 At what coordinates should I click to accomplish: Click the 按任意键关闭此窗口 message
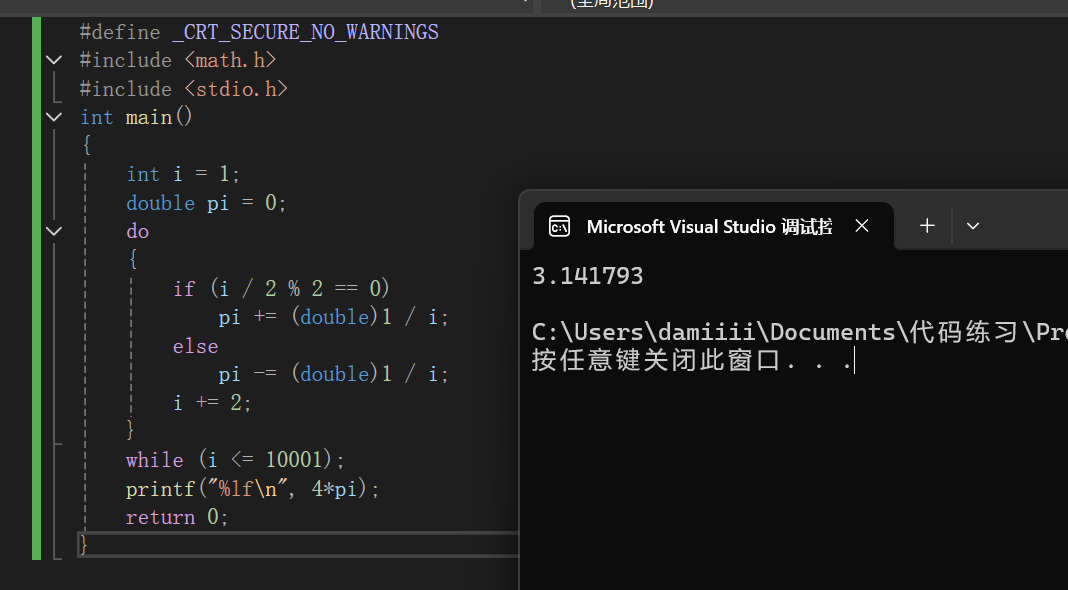coord(691,360)
